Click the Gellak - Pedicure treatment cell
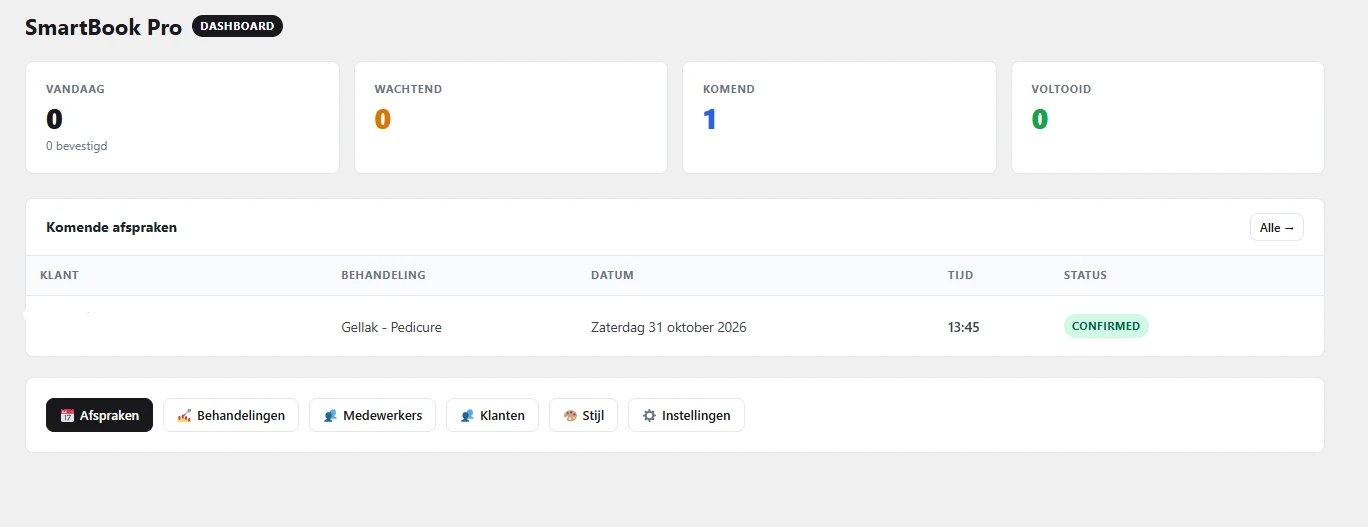This screenshot has height=527, width=1368. [391, 327]
